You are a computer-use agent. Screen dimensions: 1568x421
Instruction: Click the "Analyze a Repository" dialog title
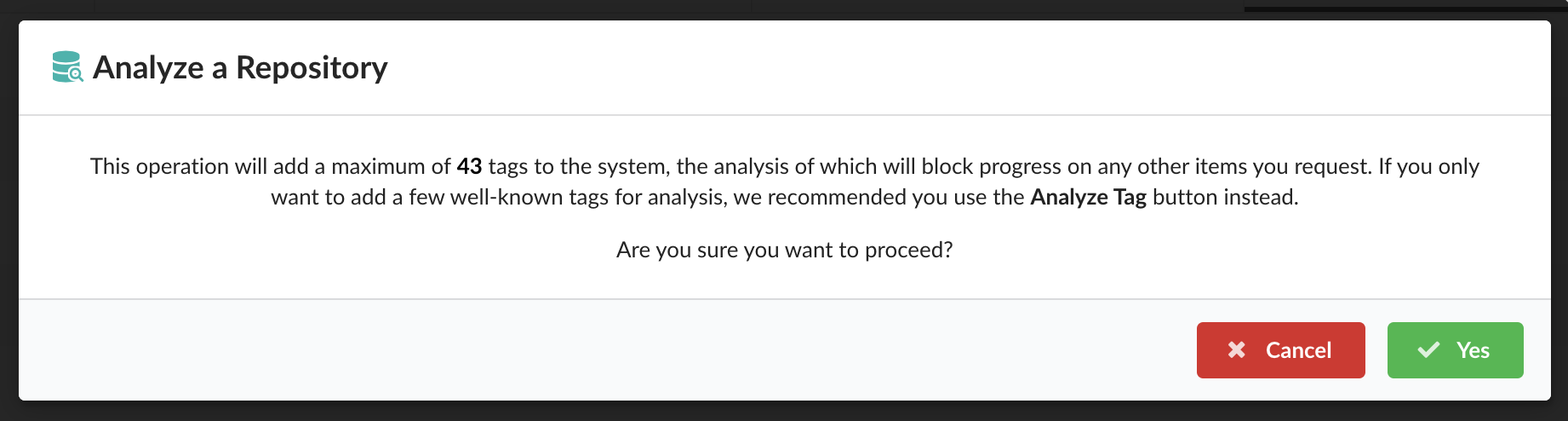(240, 67)
